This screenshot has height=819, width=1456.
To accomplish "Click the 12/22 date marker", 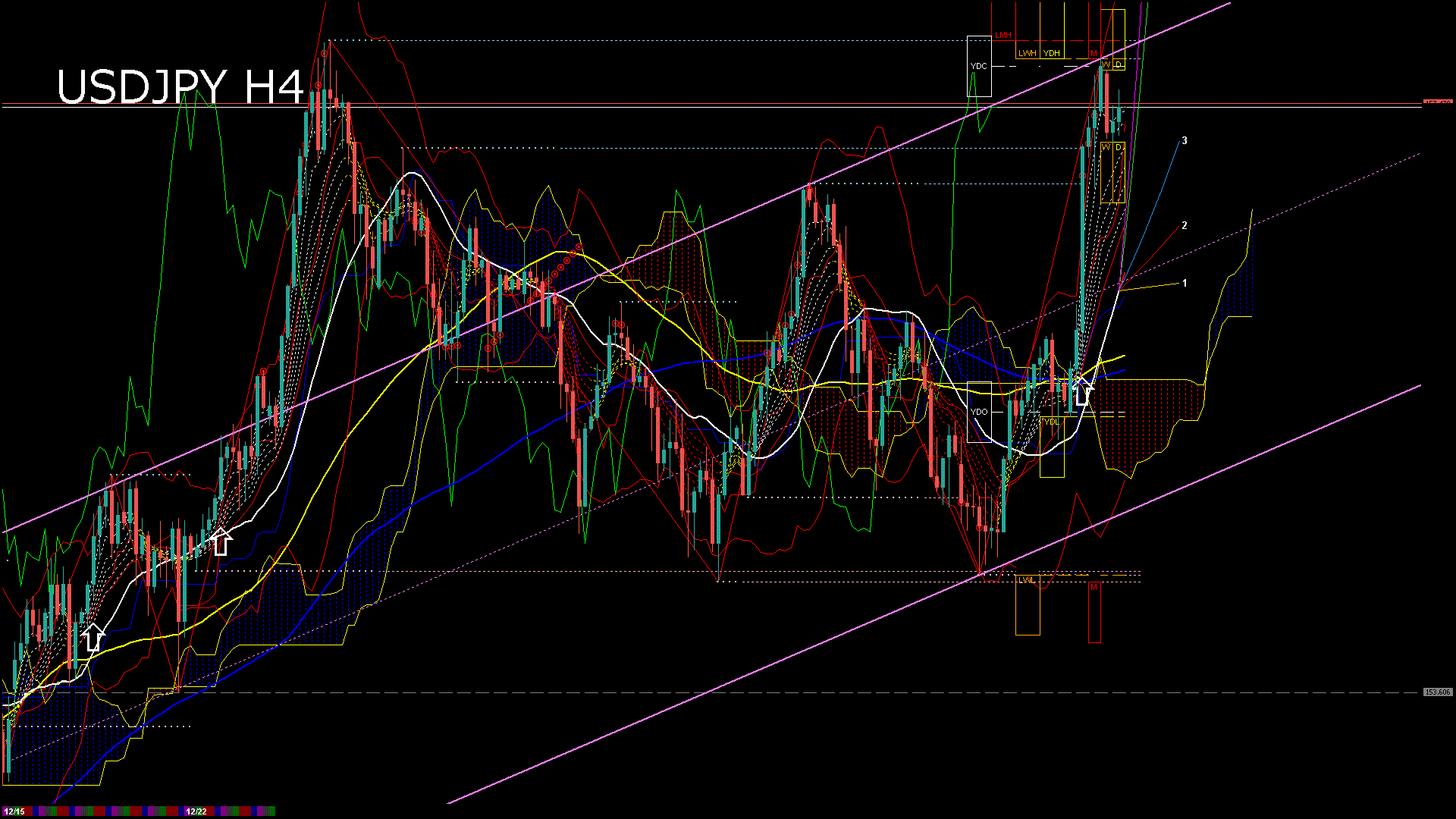I will coord(196,811).
